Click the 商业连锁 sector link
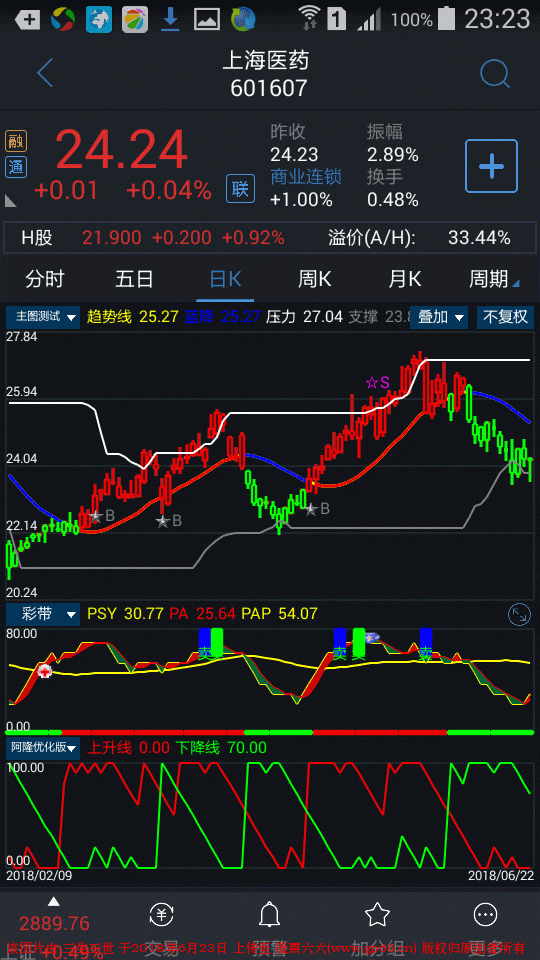 (306, 177)
